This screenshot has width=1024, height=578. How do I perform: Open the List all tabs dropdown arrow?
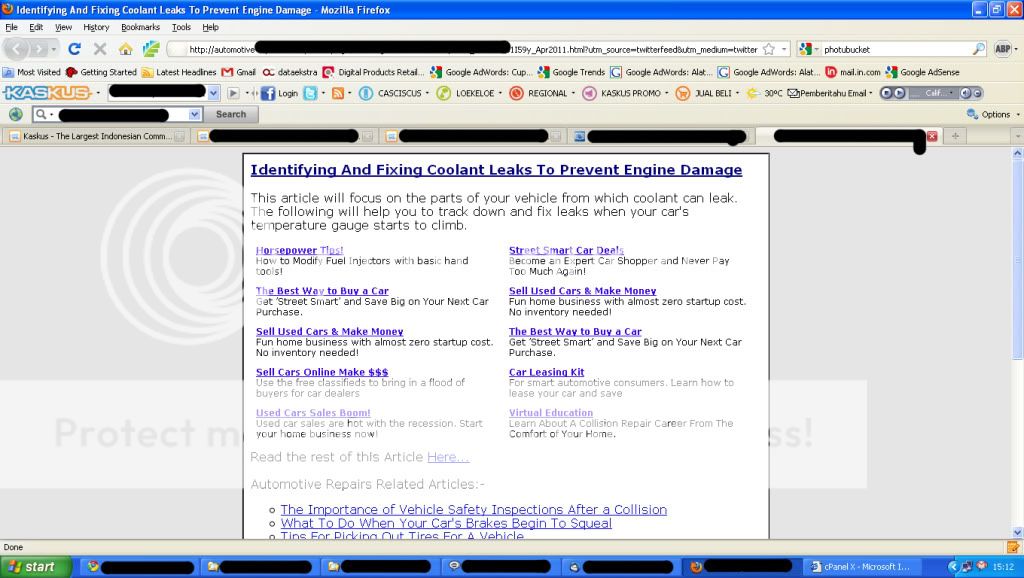(1017, 136)
